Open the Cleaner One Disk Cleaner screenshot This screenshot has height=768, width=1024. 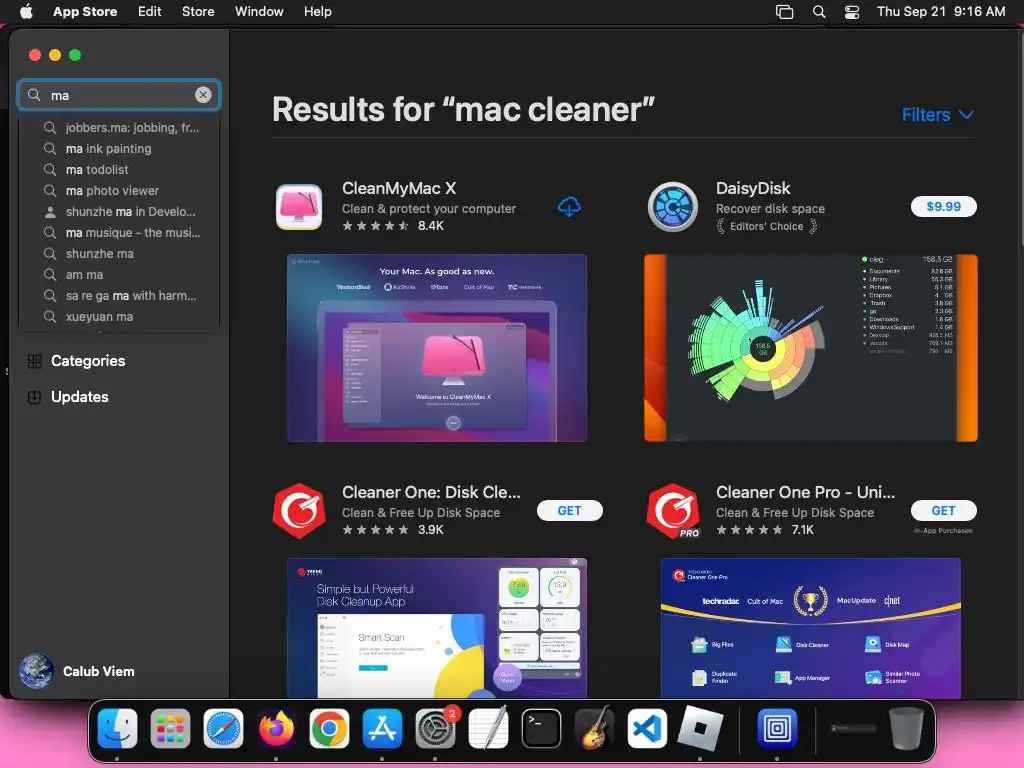437,628
